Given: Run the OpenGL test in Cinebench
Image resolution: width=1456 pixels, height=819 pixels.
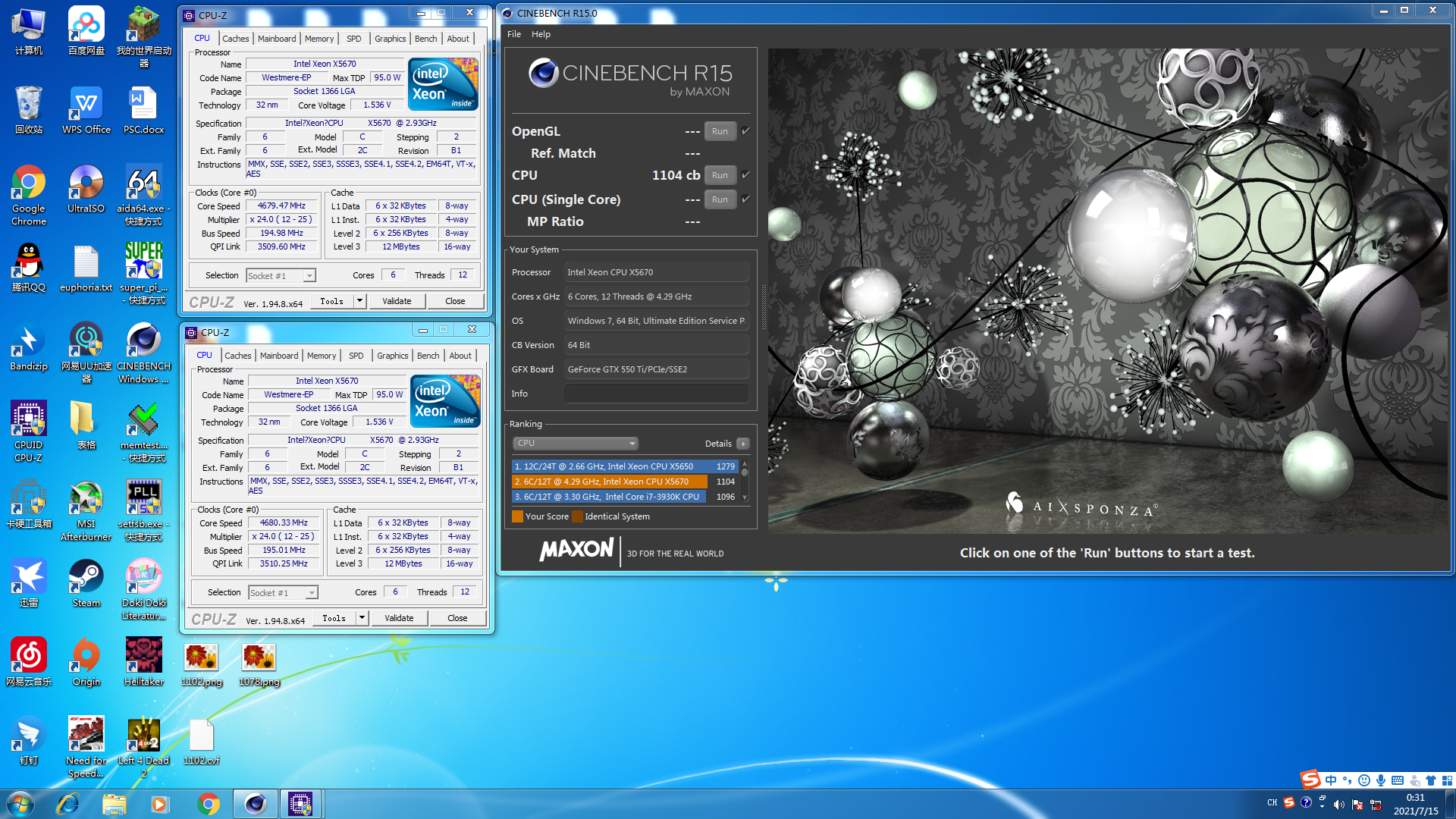Looking at the screenshot, I should (x=720, y=131).
